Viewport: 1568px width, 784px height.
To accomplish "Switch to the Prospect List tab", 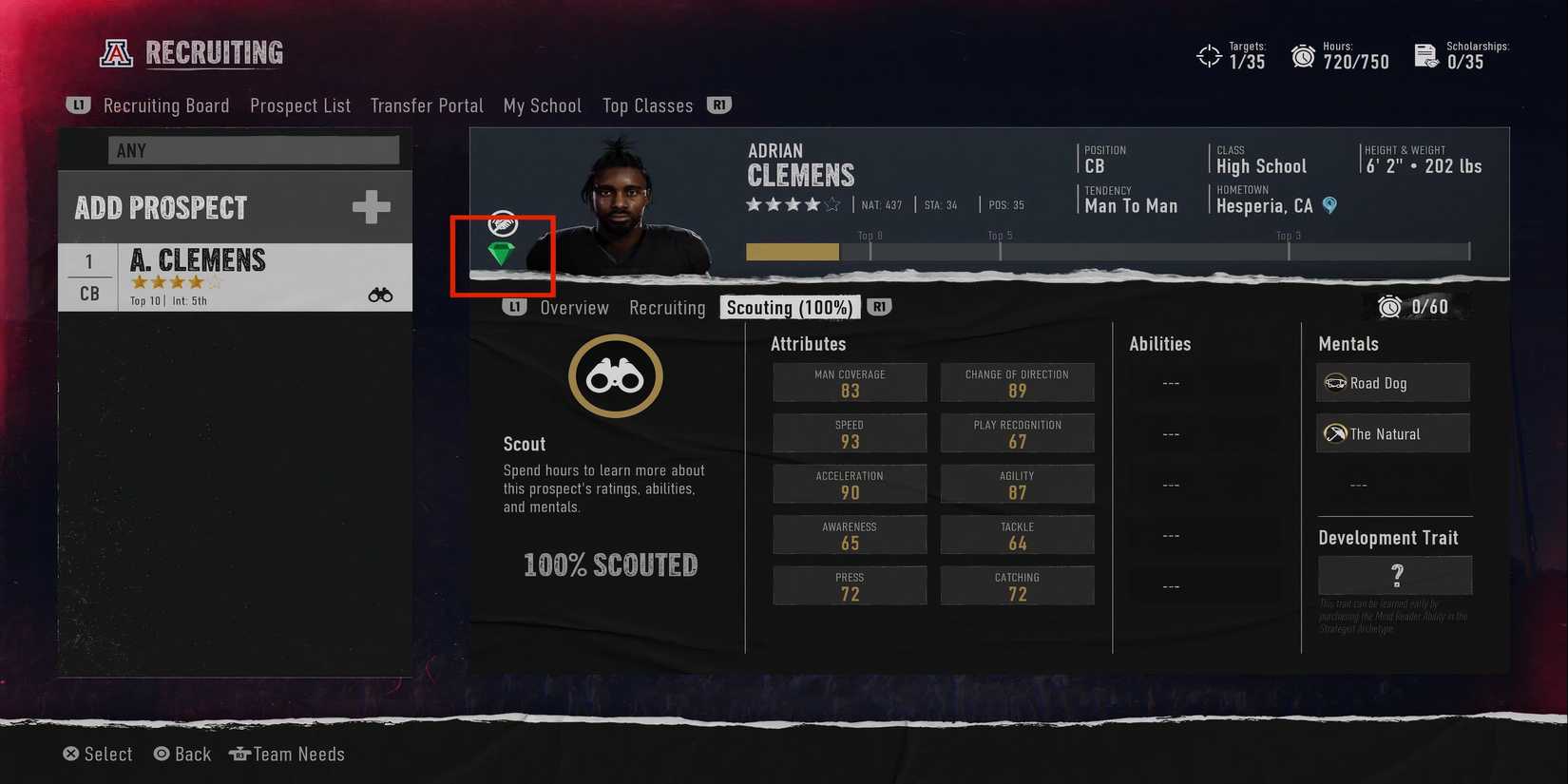I will click(x=300, y=105).
